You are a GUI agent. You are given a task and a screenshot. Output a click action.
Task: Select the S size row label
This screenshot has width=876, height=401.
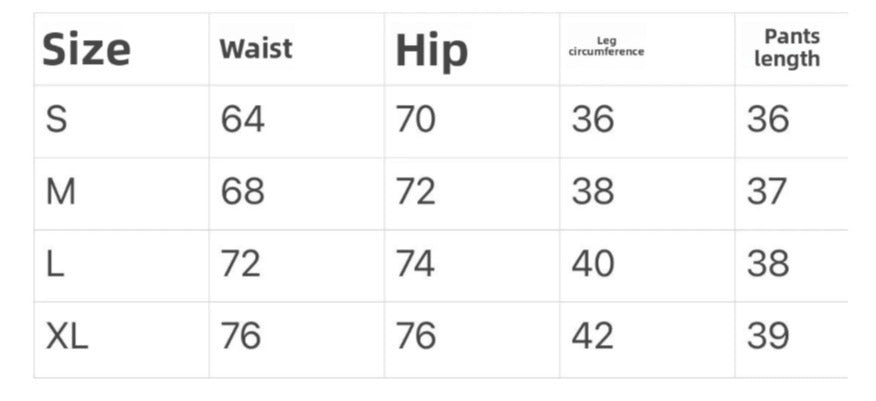point(57,120)
